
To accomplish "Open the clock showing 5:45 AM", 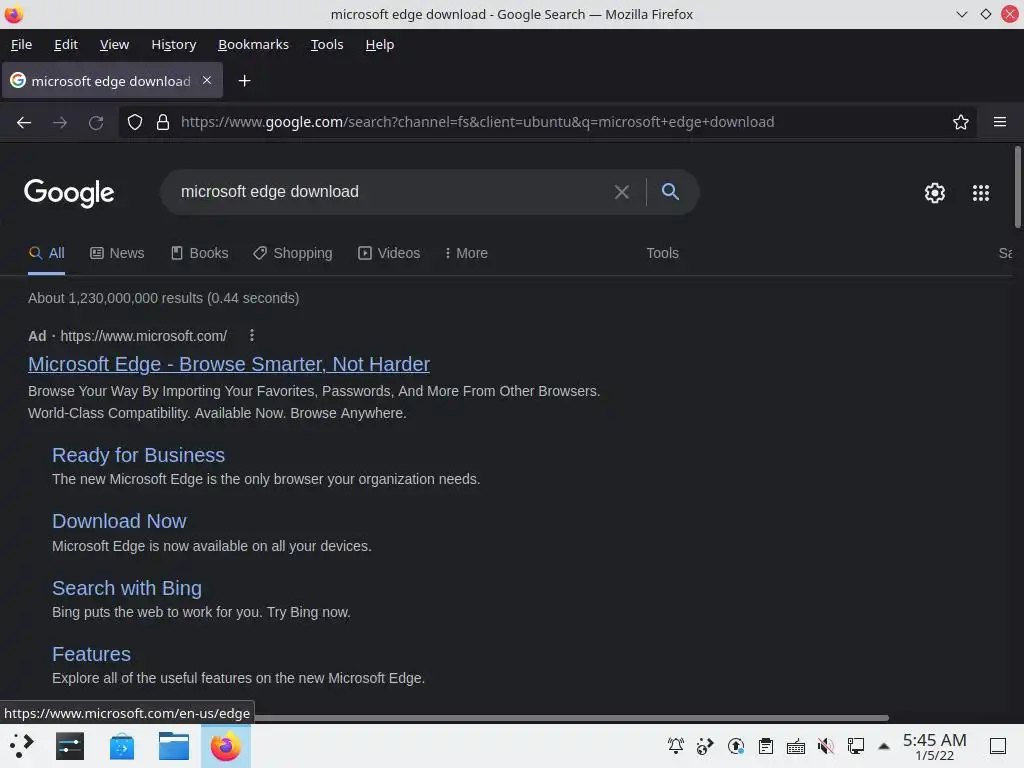I will [x=935, y=746].
